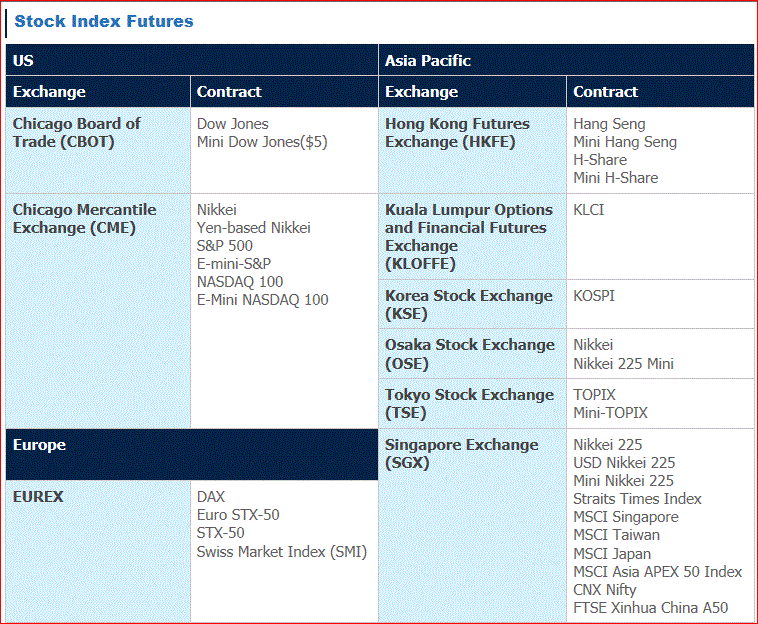Click the Mini Dow Jones($5) contract

tap(262, 142)
